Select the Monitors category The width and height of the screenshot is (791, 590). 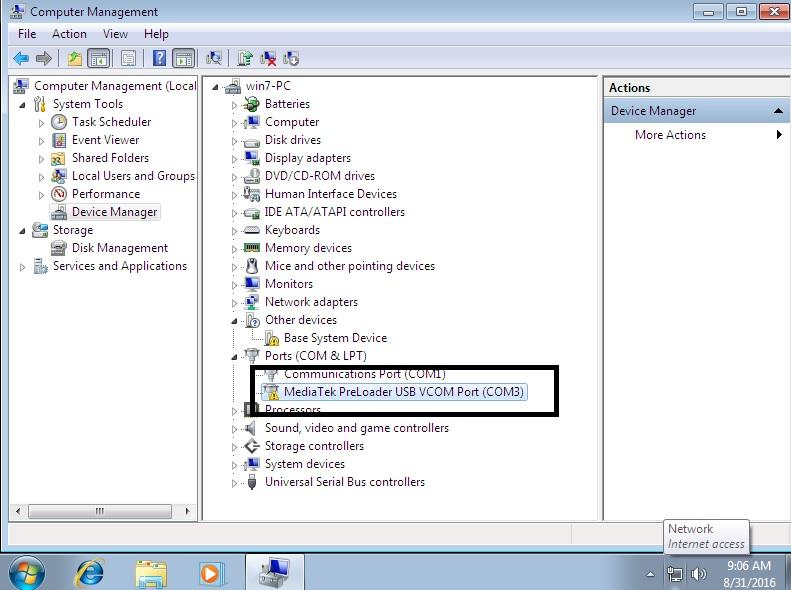coord(289,284)
